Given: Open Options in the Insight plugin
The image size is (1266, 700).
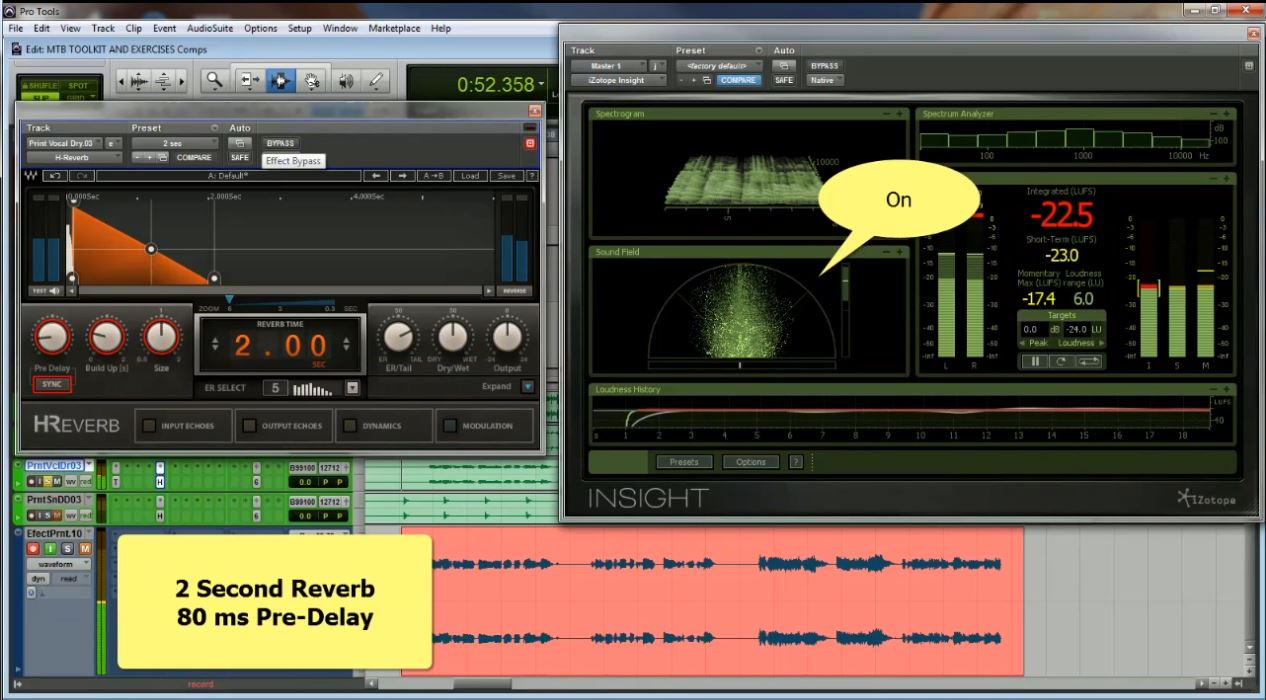Looking at the screenshot, I should (x=751, y=461).
